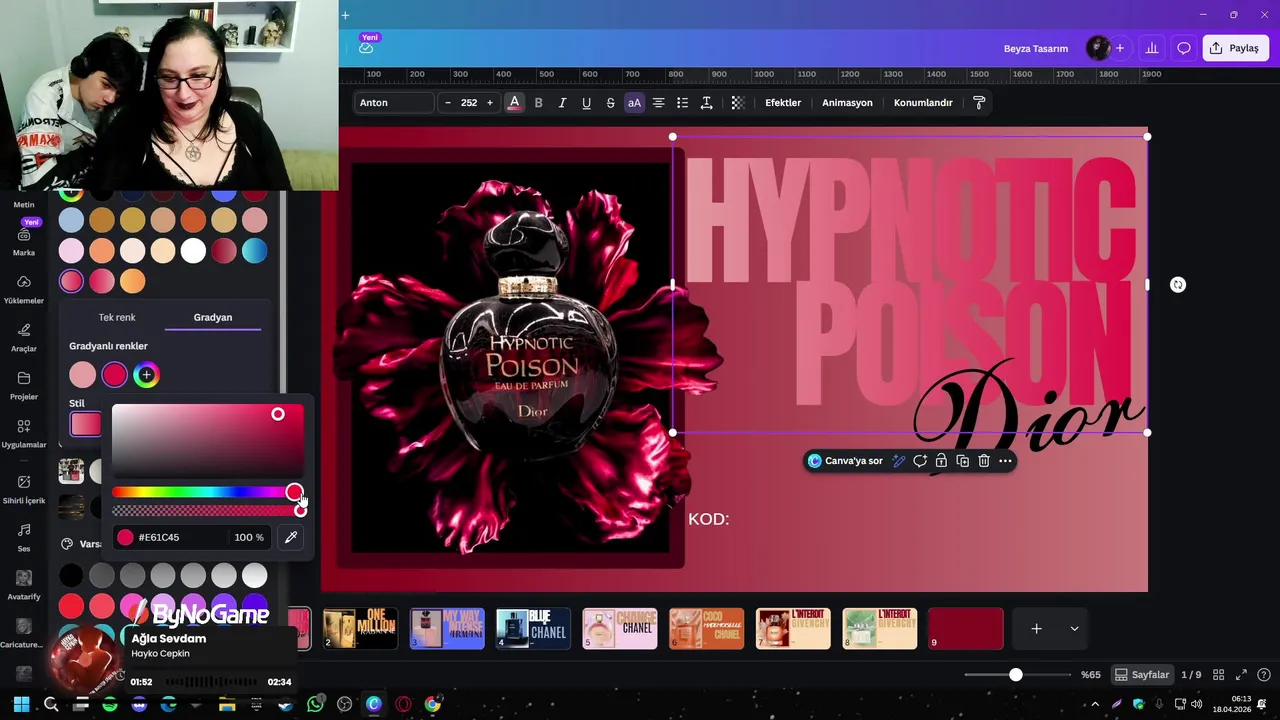Open Windows Start menu
Image resolution: width=1280 pixels, height=720 pixels.
point(21,704)
